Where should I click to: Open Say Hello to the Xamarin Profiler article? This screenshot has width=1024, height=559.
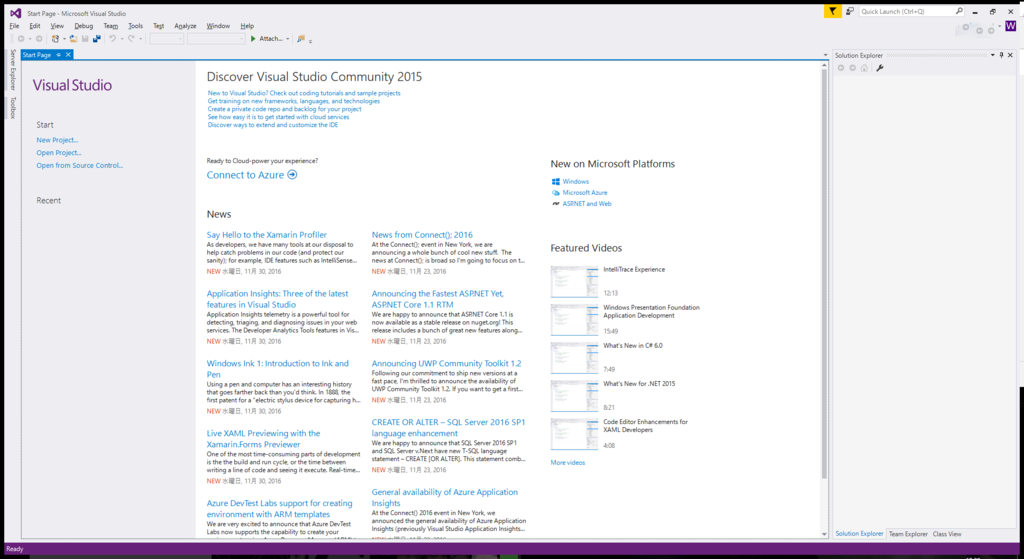click(x=266, y=234)
